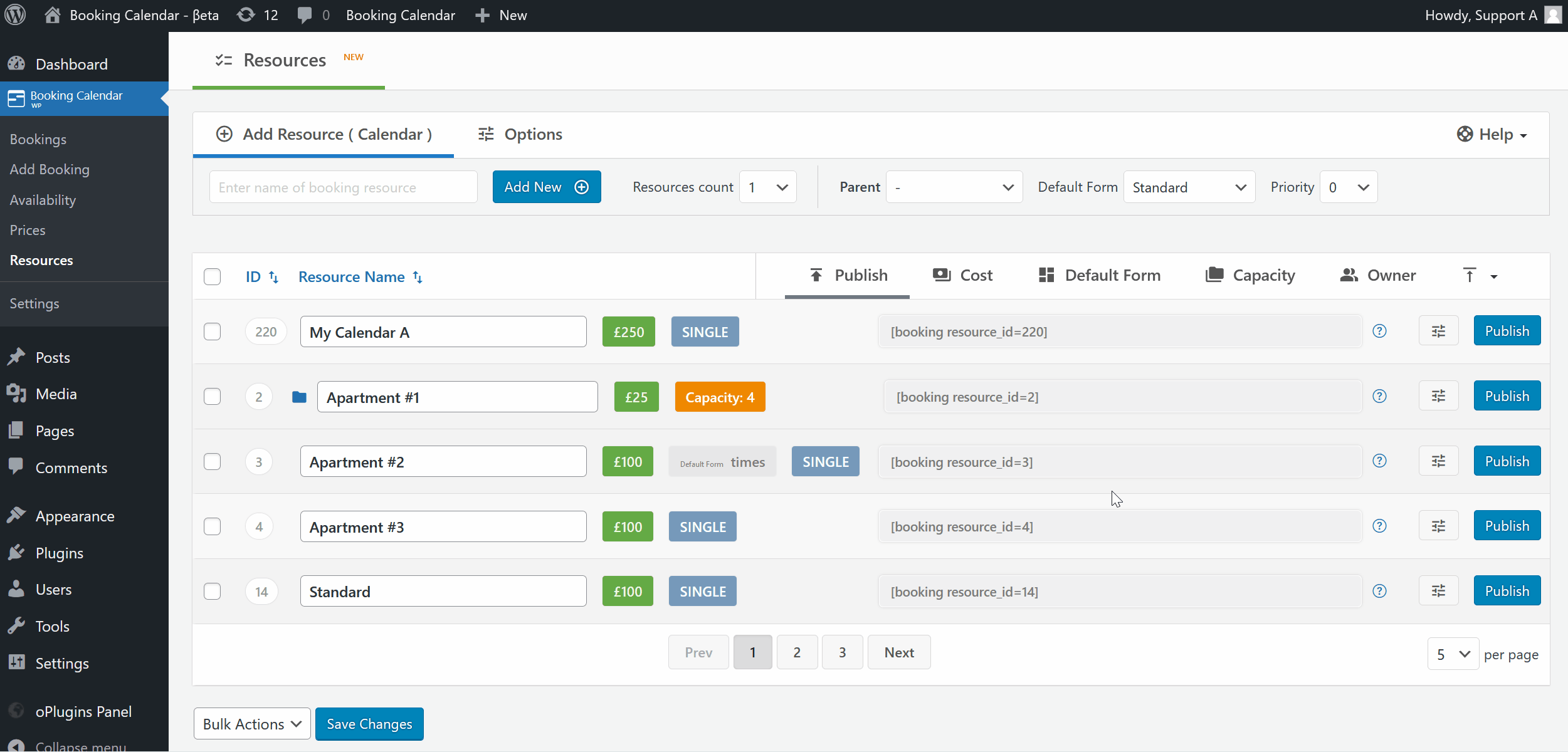Image resolution: width=1568 pixels, height=752 pixels.
Task: Go to page 2 of resources
Action: 797,652
